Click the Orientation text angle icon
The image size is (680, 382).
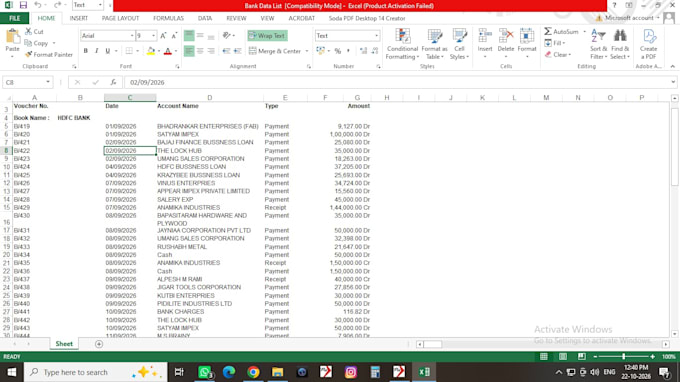(226, 36)
